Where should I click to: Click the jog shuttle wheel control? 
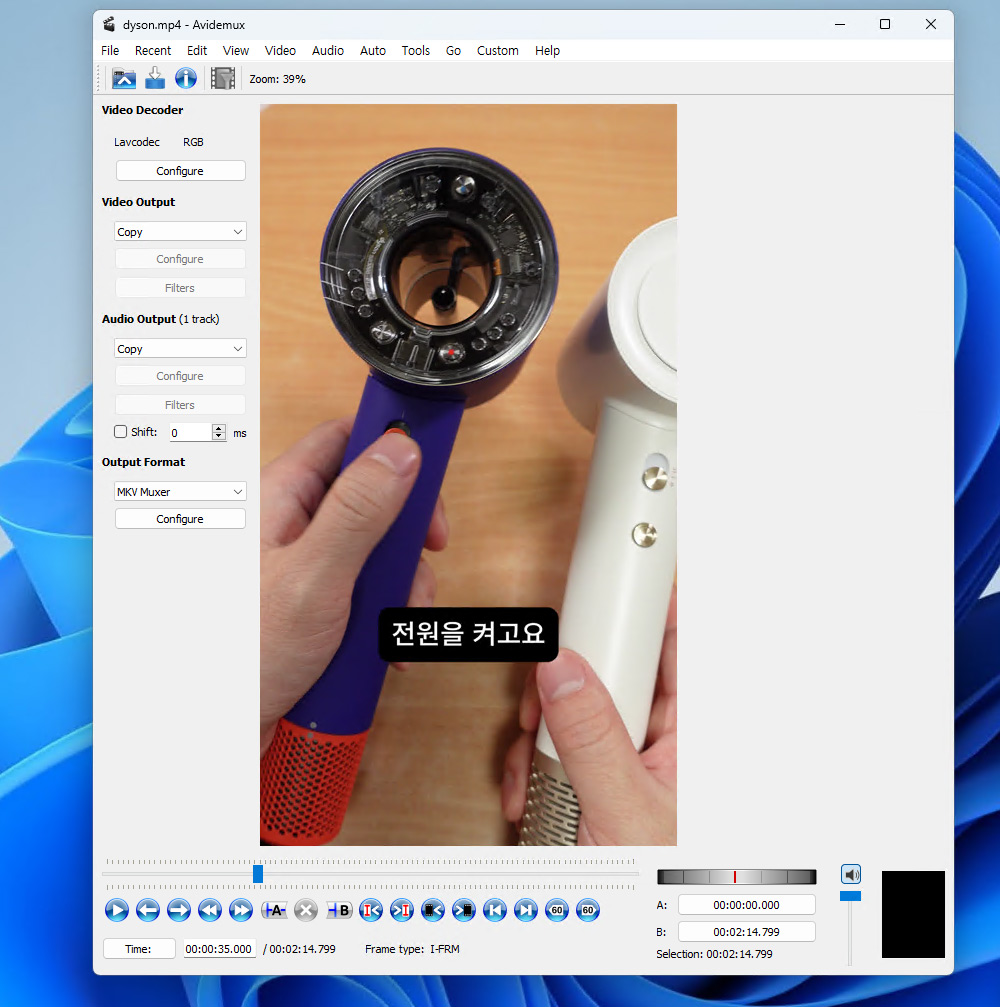pyautogui.click(x=737, y=877)
